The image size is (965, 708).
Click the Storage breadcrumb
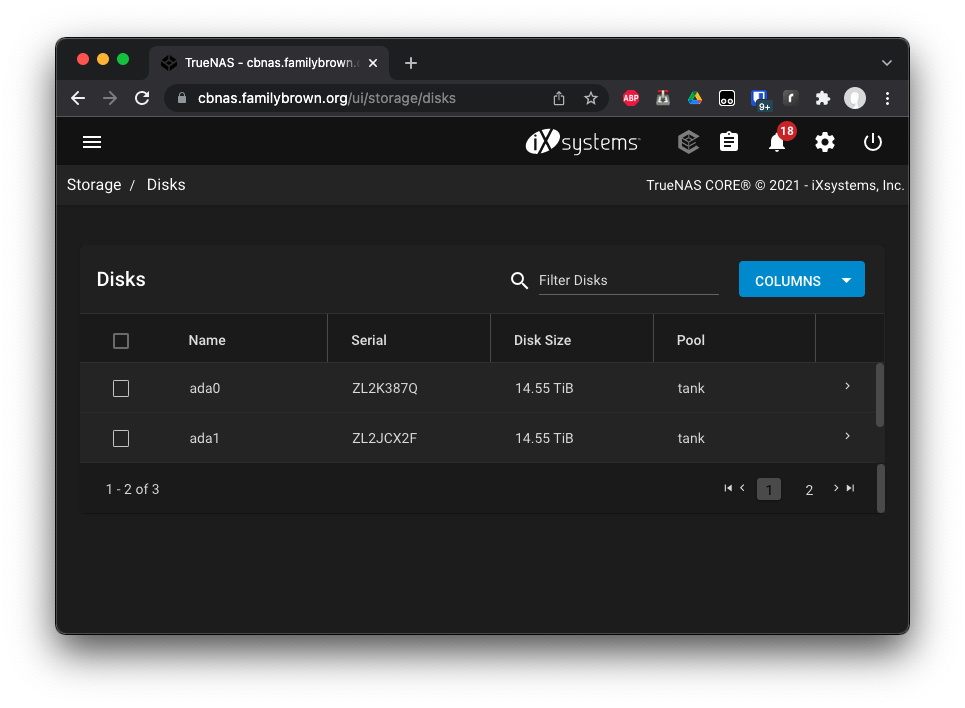[94, 185]
